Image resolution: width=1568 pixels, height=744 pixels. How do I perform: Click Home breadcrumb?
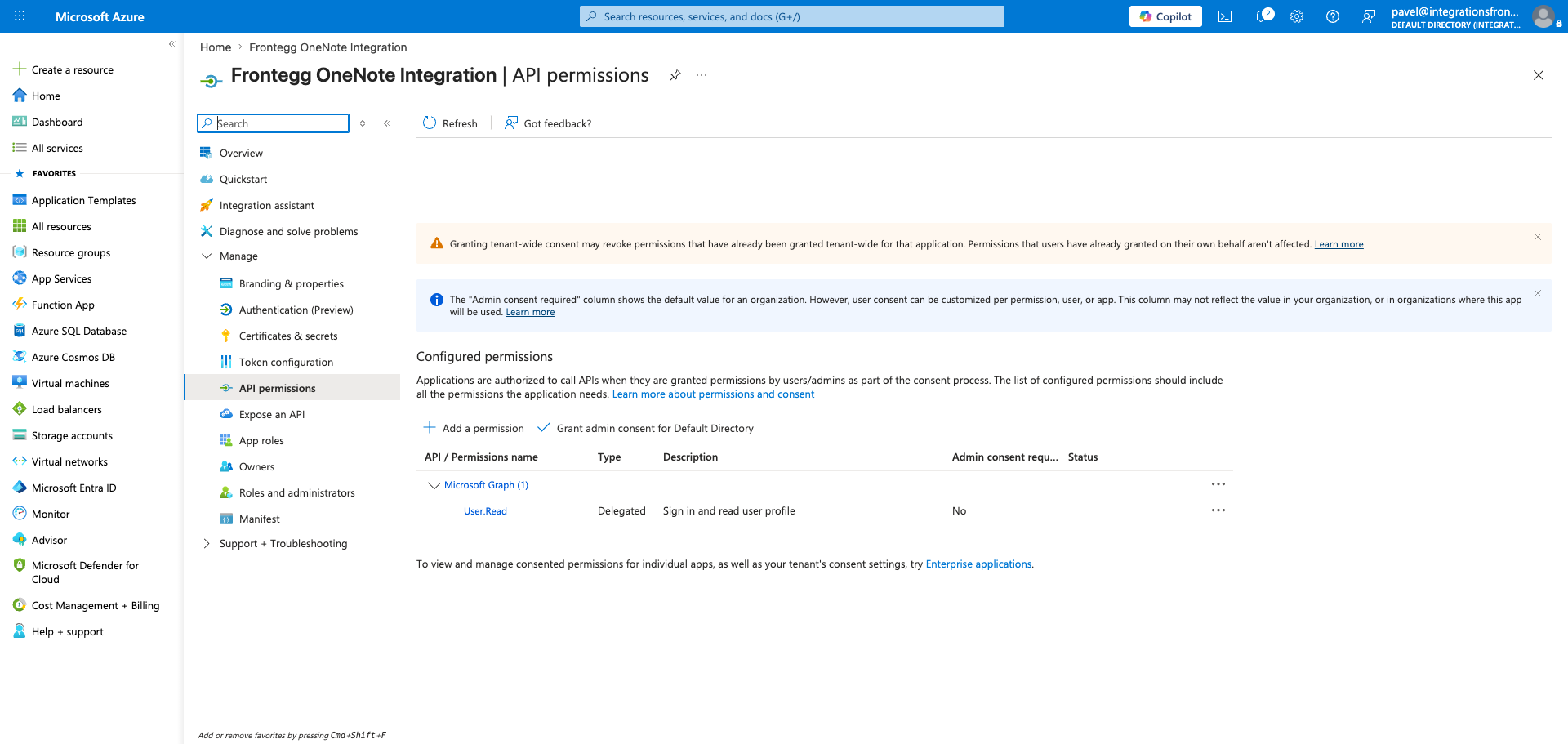(216, 47)
